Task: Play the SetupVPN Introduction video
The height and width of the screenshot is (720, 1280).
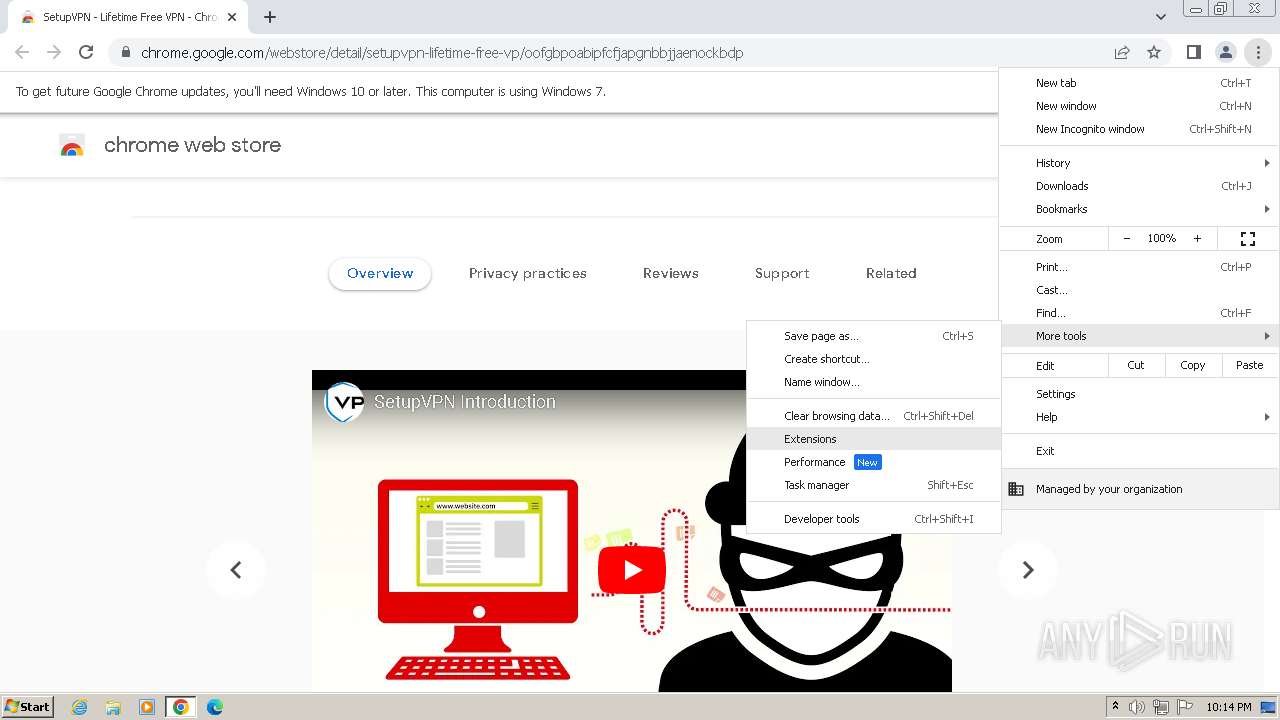Action: tap(632, 570)
